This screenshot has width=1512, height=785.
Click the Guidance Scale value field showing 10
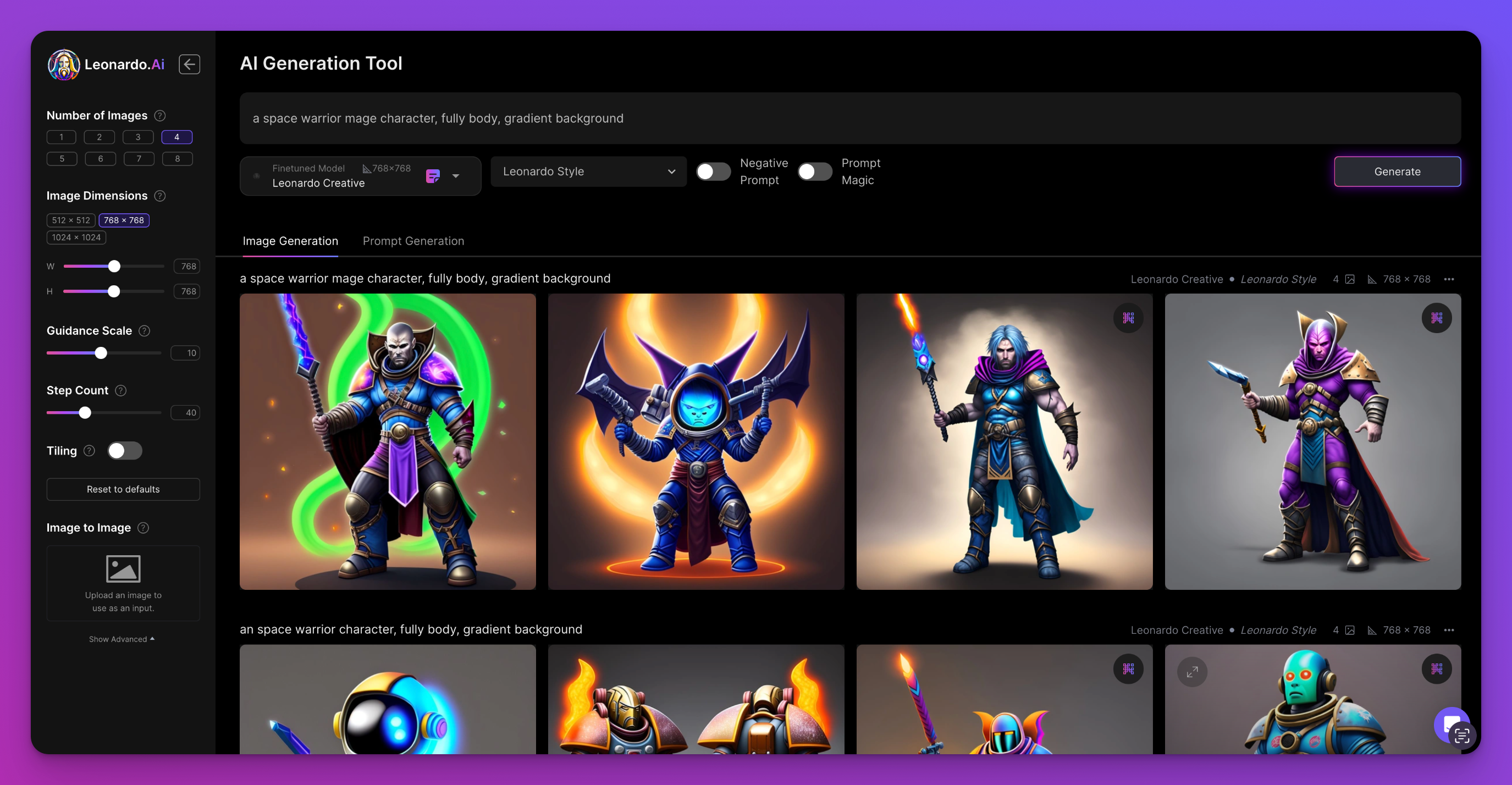(x=185, y=353)
